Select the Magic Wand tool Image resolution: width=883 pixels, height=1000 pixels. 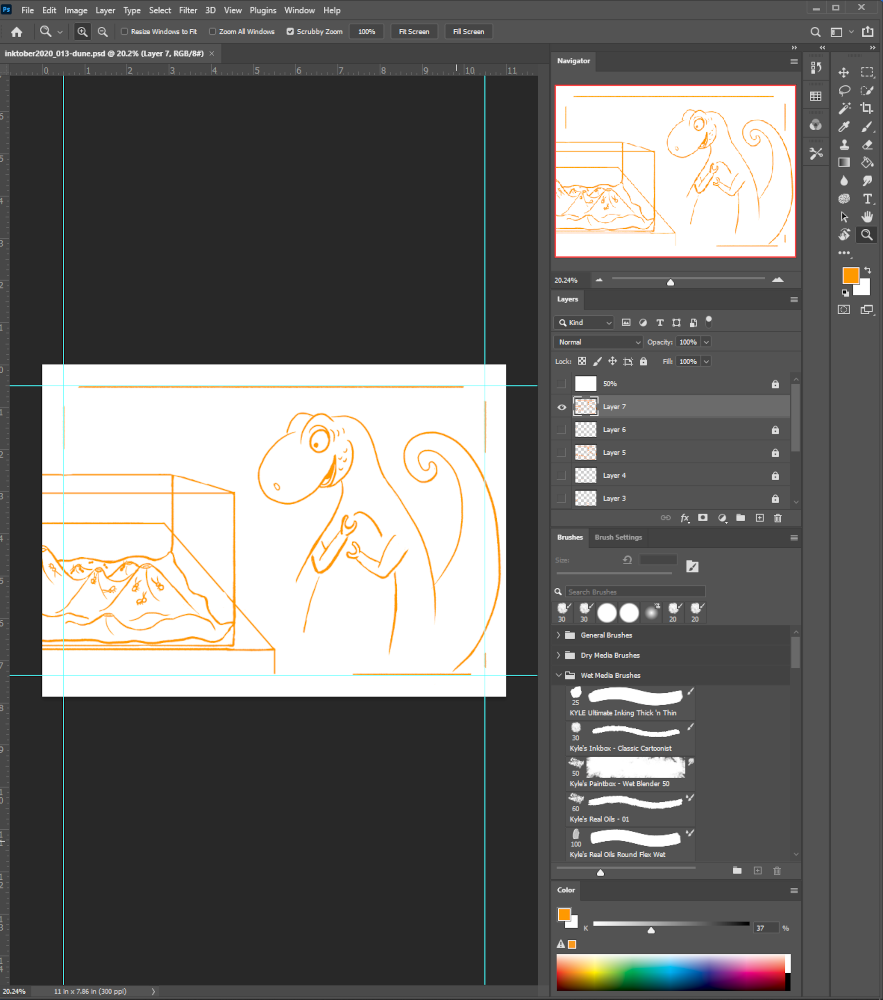pyautogui.click(x=844, y=108)
